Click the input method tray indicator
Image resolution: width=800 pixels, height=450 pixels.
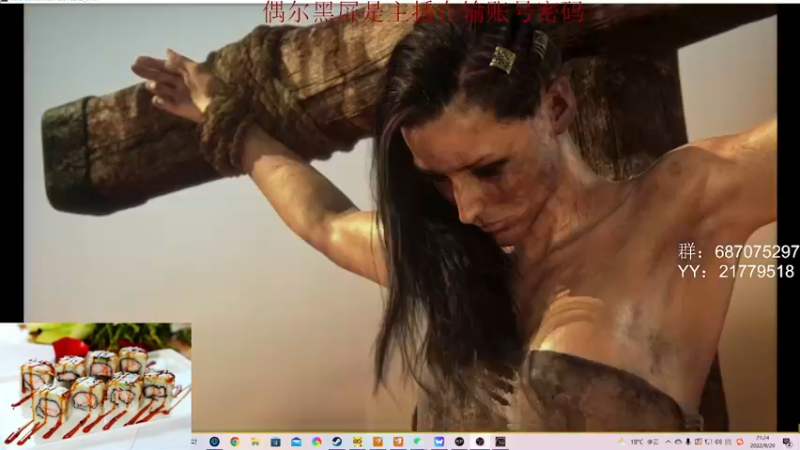tap(728, 442)
